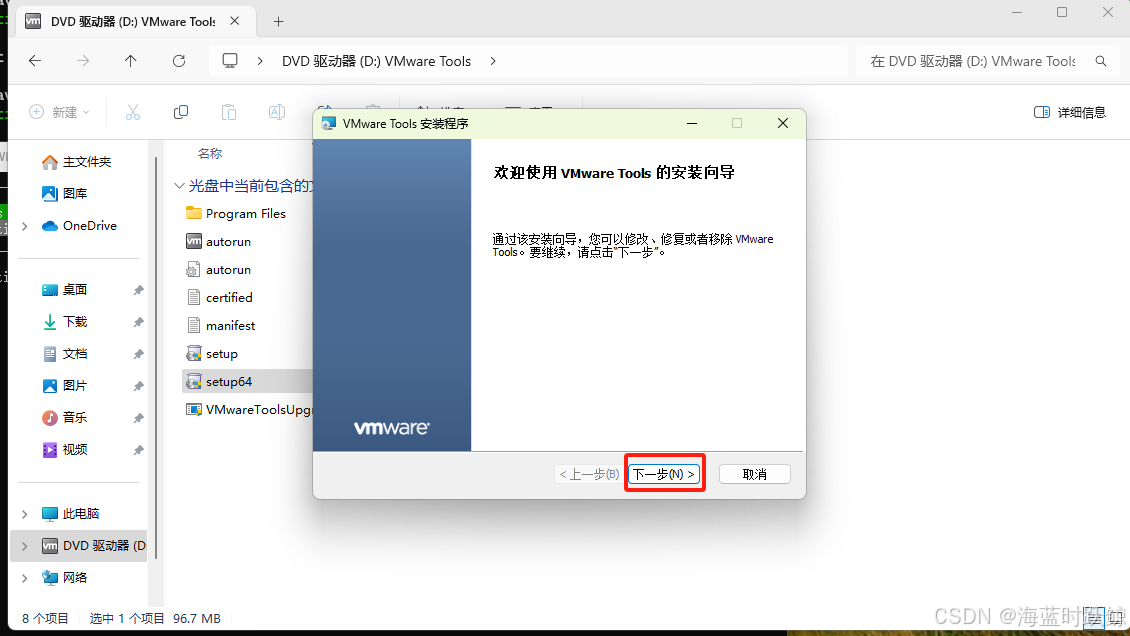Click Next (下一步) in VMware Tools installer

664,474
